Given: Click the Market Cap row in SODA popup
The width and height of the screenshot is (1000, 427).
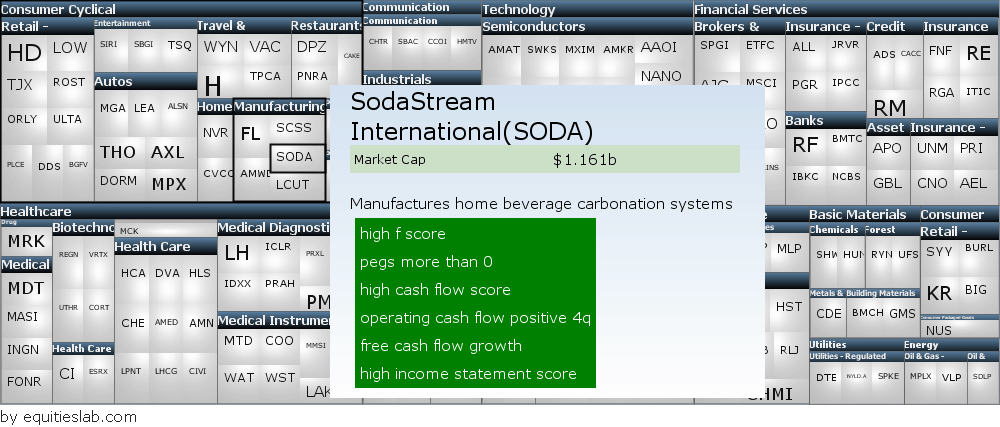Looking at the screenshot, I should [545, 159].
